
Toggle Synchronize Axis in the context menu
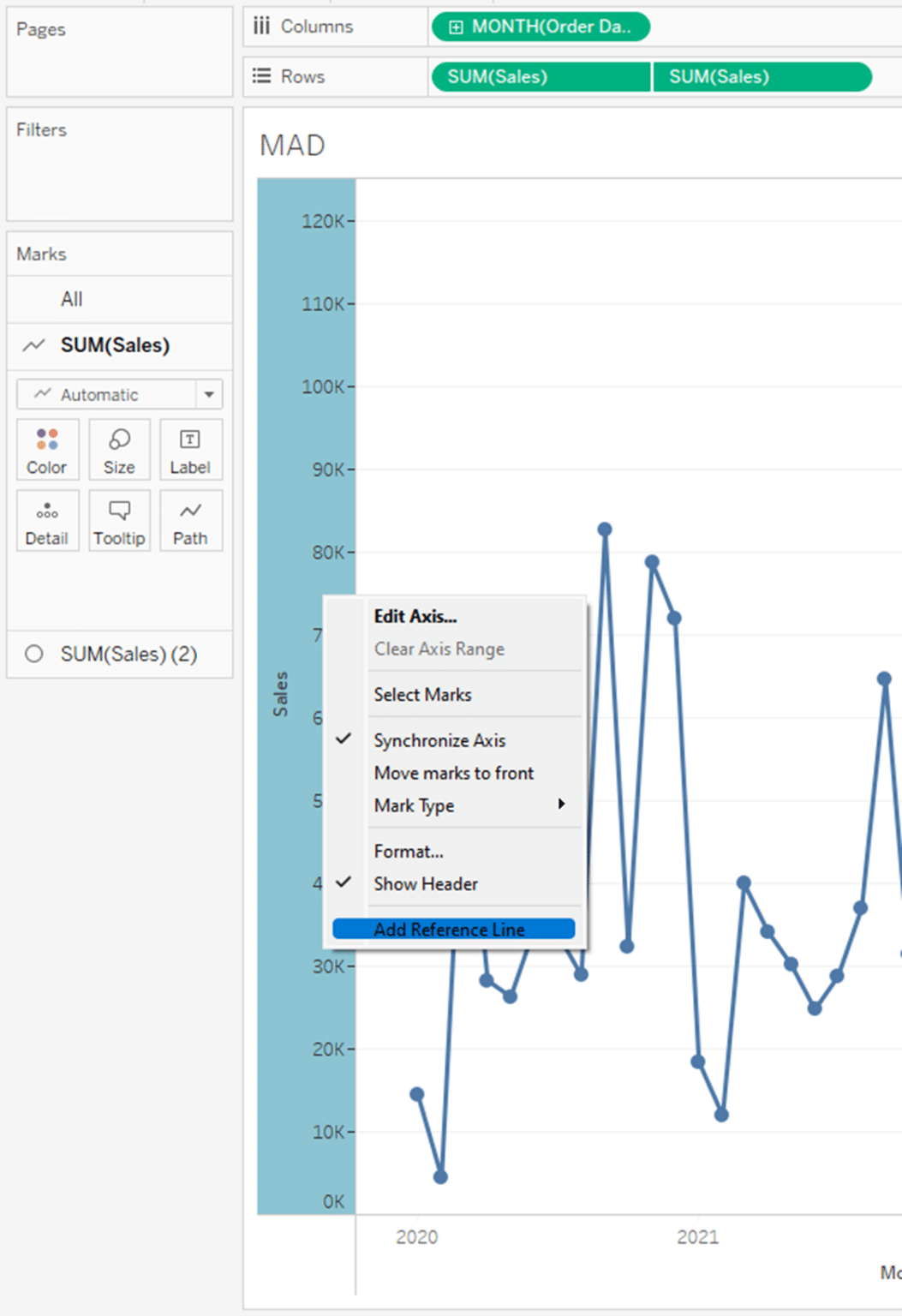439,739
